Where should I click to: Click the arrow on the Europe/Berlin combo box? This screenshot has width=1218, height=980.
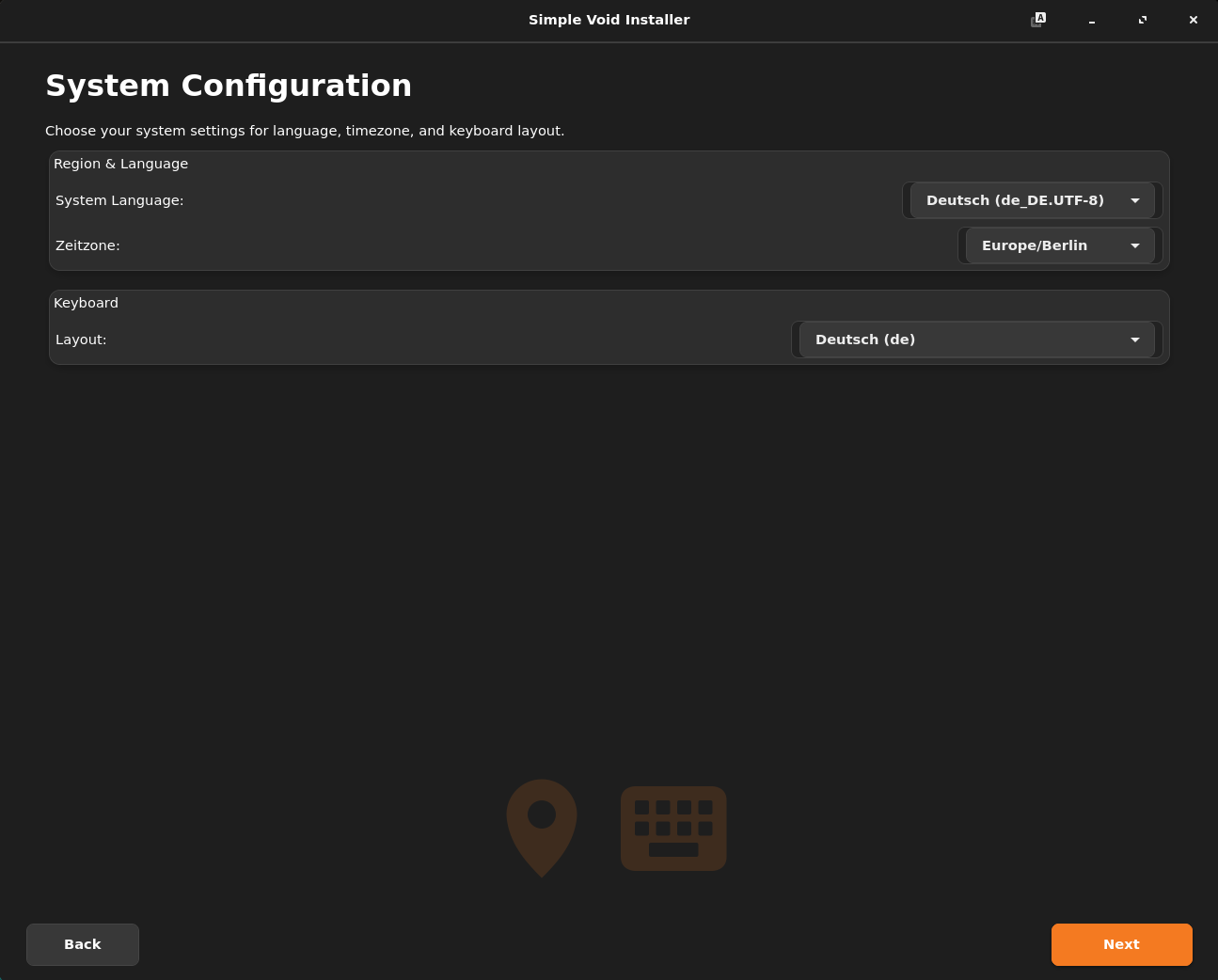click(1135, 245)
